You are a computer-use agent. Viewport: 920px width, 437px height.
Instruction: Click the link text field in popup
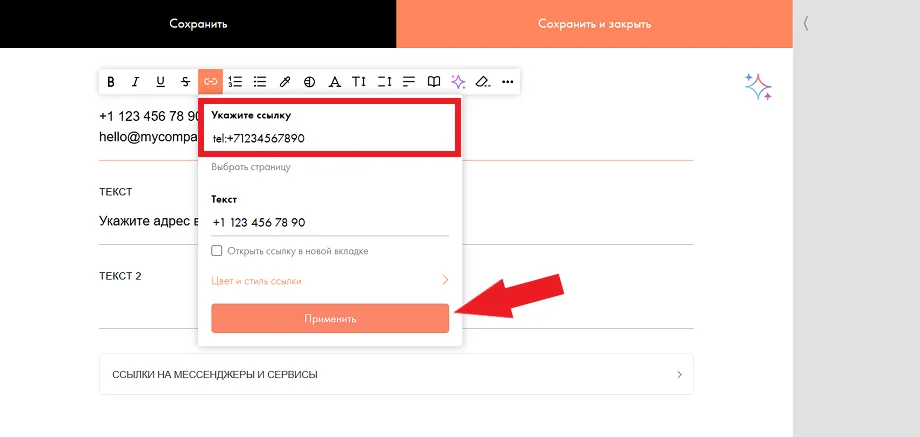pos(330,223)
